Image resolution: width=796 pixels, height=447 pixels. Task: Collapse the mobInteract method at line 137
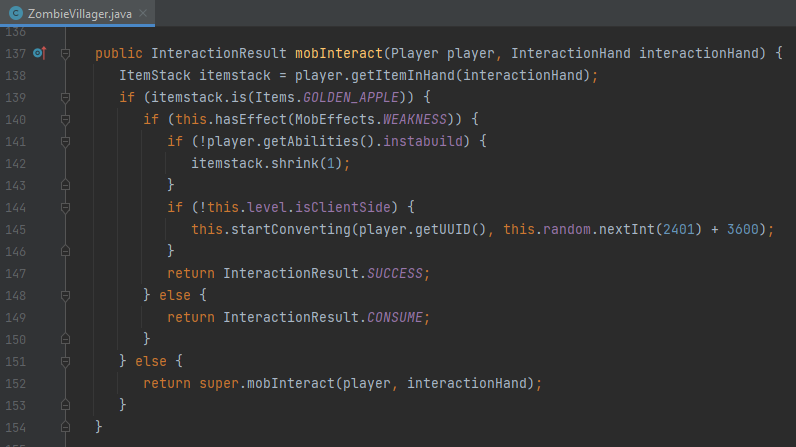65,53
